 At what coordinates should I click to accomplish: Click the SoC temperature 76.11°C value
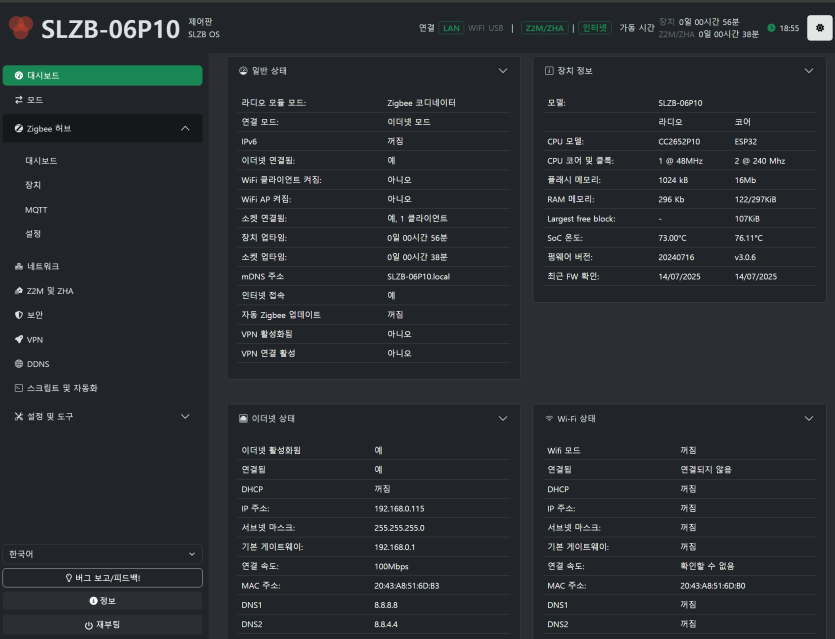(x=748, y=238)
